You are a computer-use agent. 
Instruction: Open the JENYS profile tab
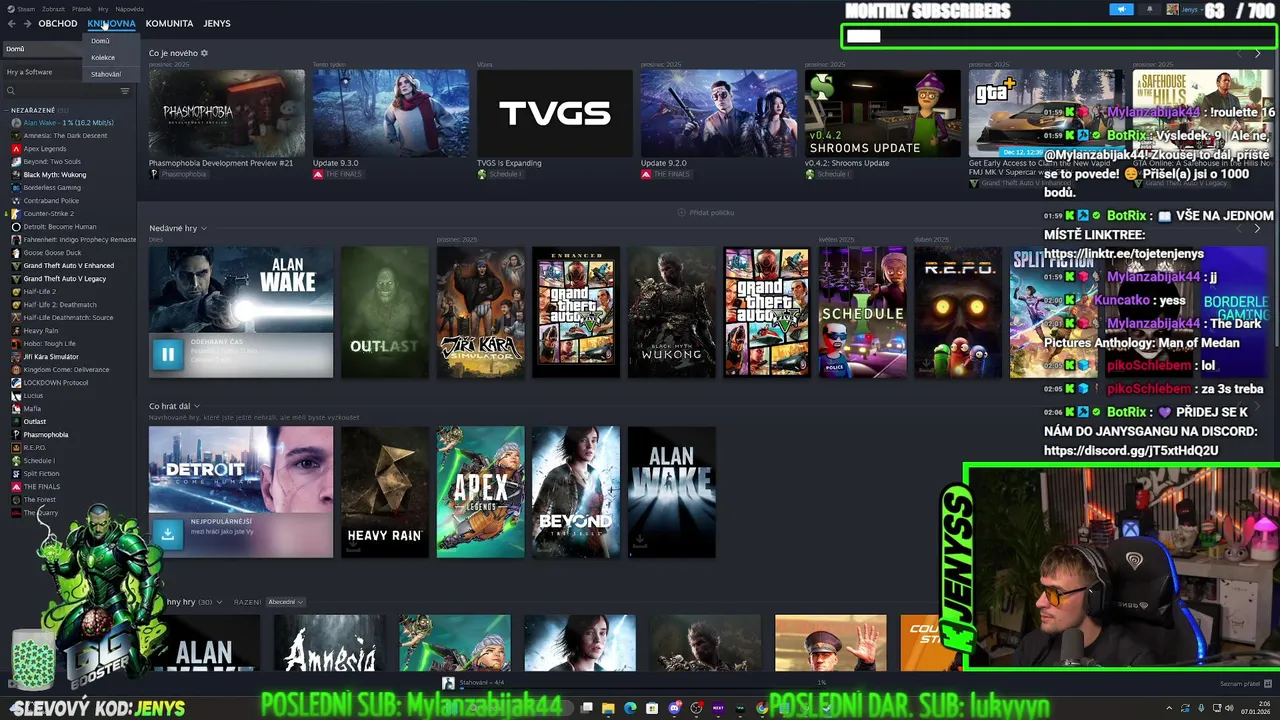(216, 23)
